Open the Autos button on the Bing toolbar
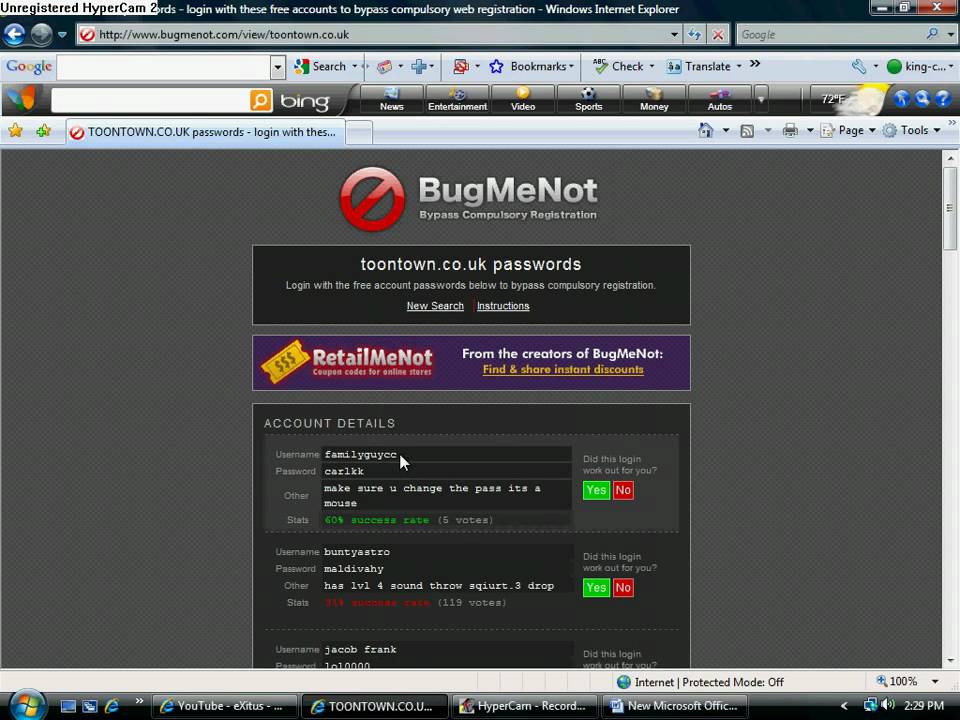This screenshot has height=720, width=960. coord(719,99)
